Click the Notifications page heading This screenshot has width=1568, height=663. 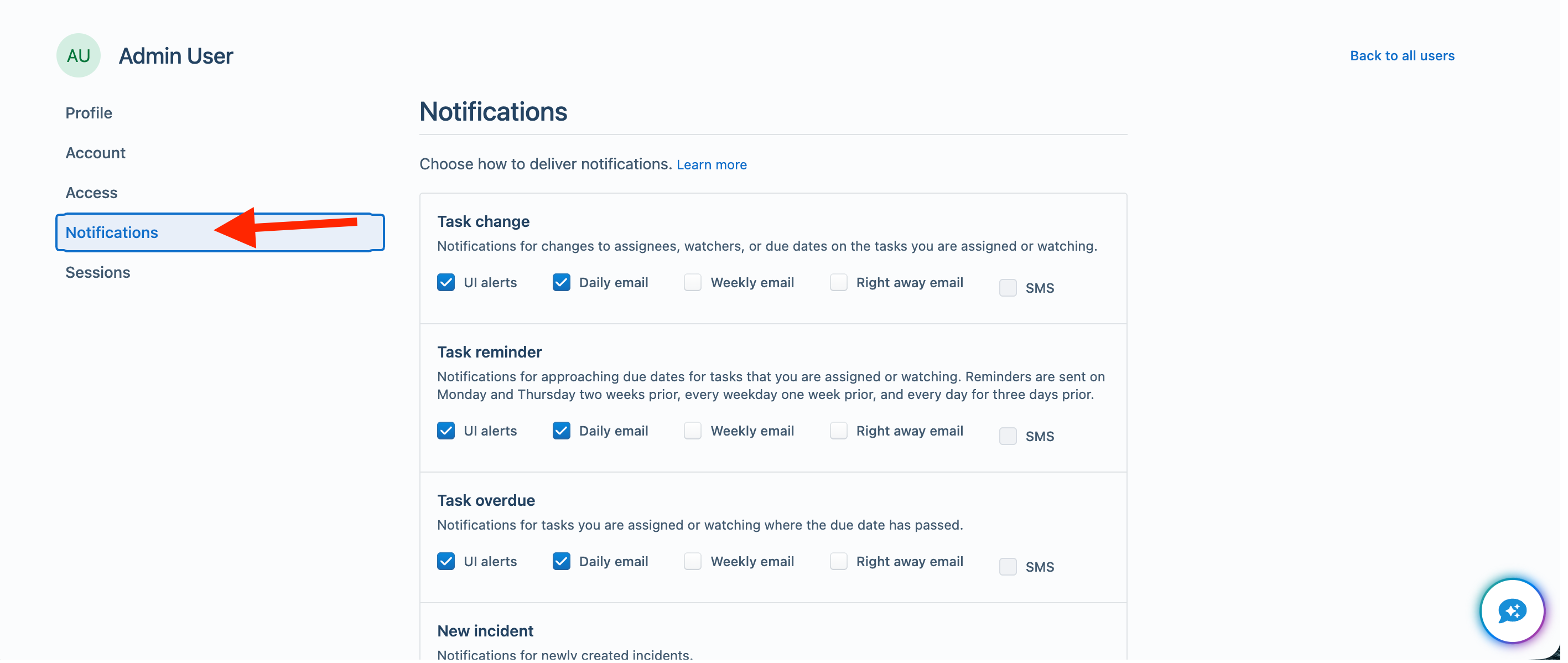[493, 112]
